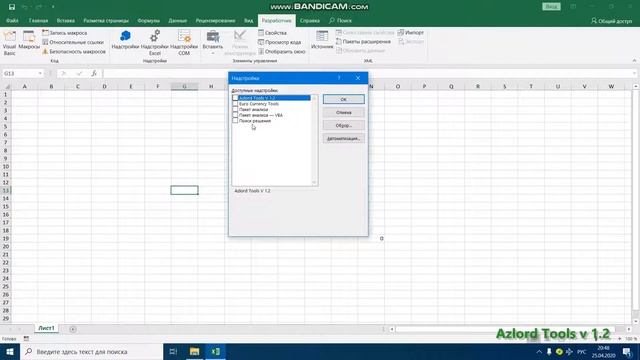This screenshot has width=640, height=360.
Task: Open the Windows Start menu
Action: click(10, 351)
